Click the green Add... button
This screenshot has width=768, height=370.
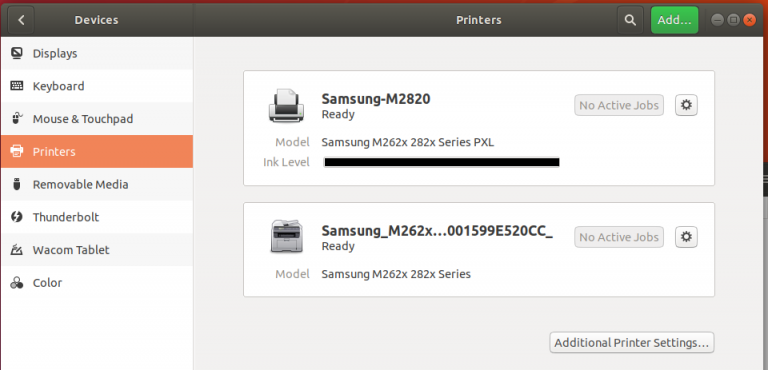674,20
